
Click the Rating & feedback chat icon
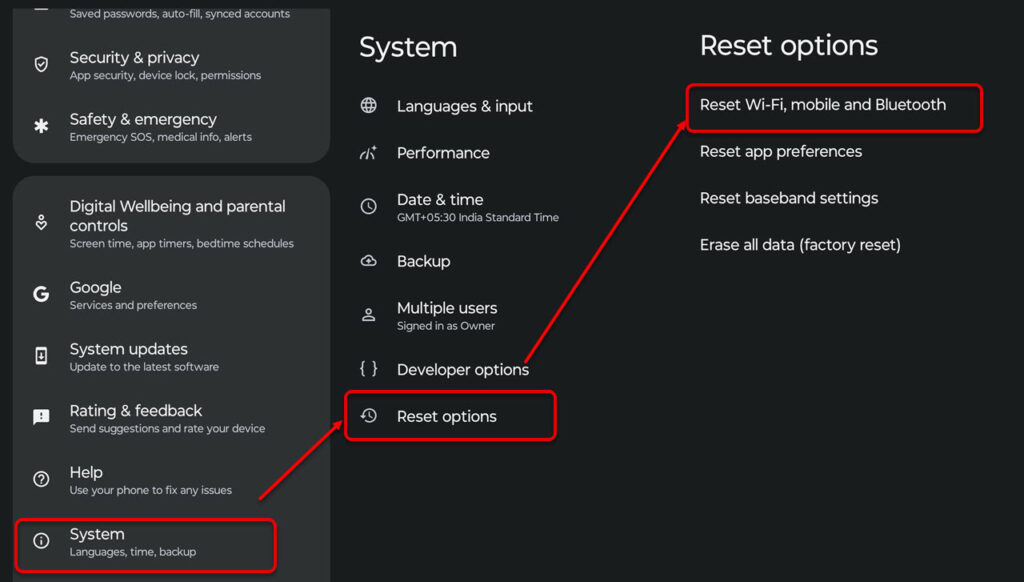(x=41, y=417)
